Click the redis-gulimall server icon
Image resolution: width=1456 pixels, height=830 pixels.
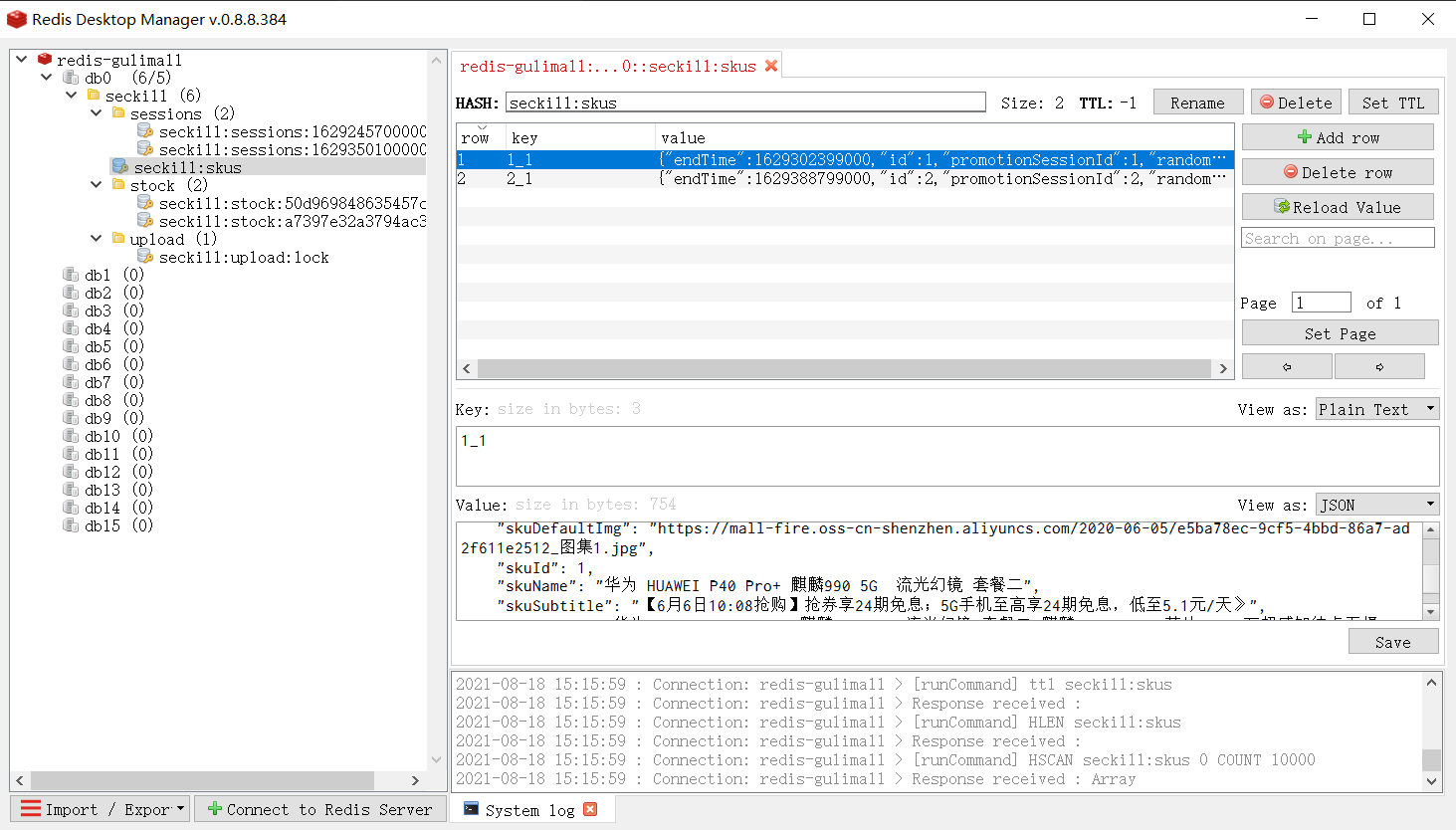45,60
